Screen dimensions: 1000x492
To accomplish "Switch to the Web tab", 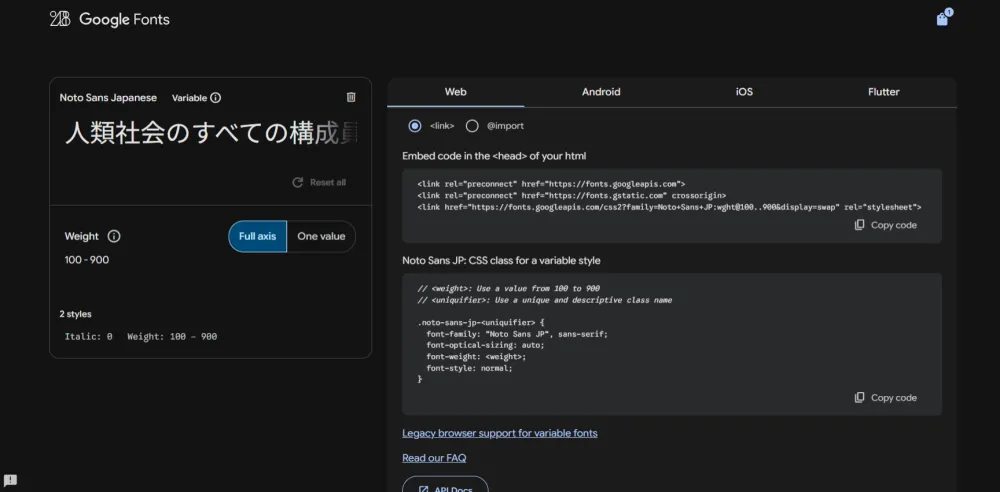I will (x=455, y=92).
